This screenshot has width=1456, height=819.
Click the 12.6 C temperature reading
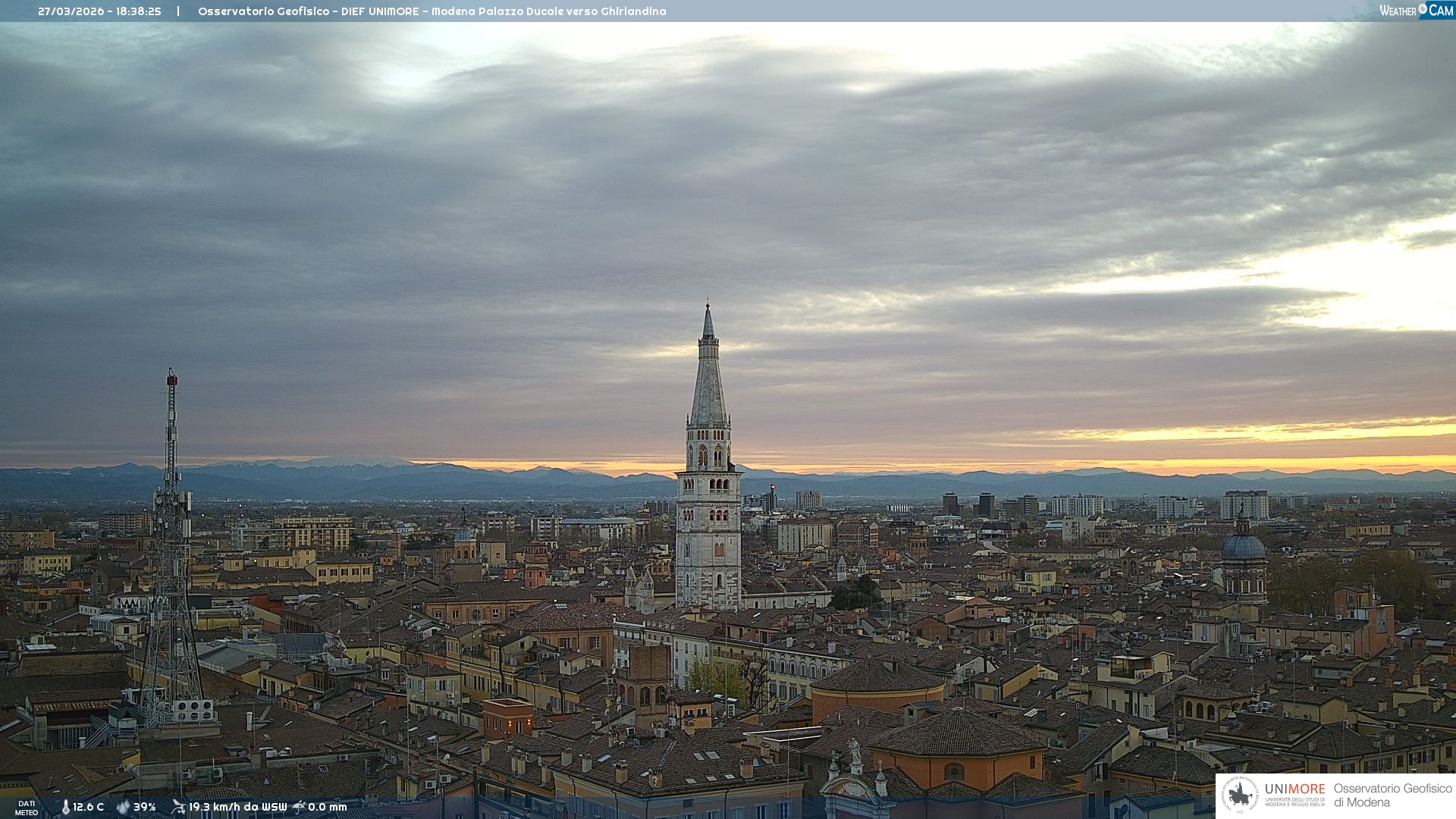[89, 807]
